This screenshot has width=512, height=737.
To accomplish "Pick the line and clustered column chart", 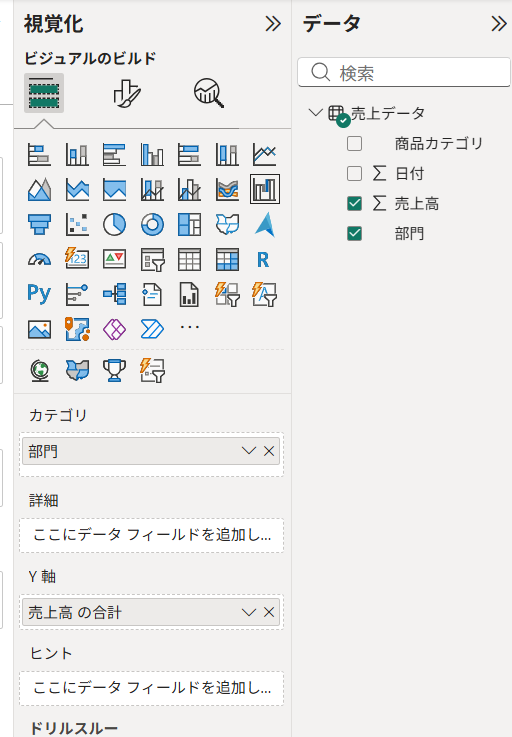I will point(189,189).
